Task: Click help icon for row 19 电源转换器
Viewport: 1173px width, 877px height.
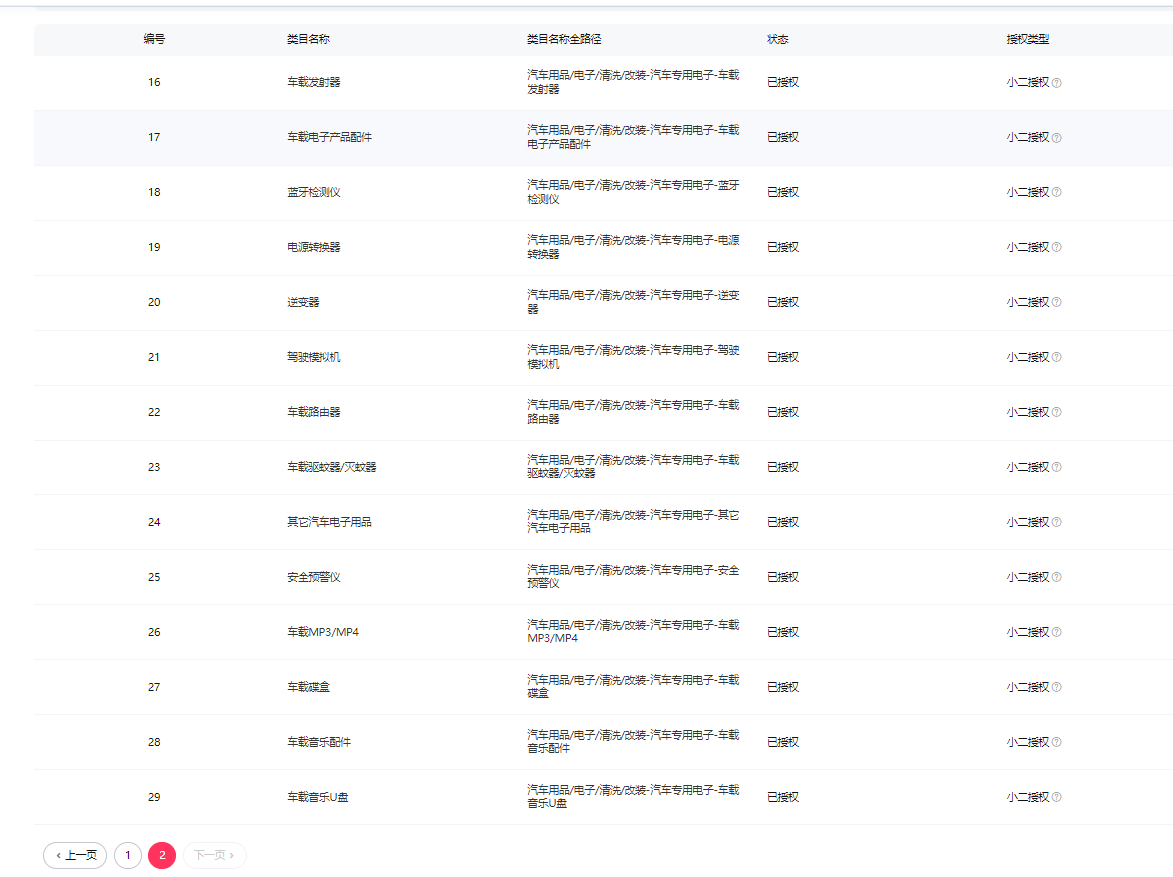Action: tap(1056, 248)
